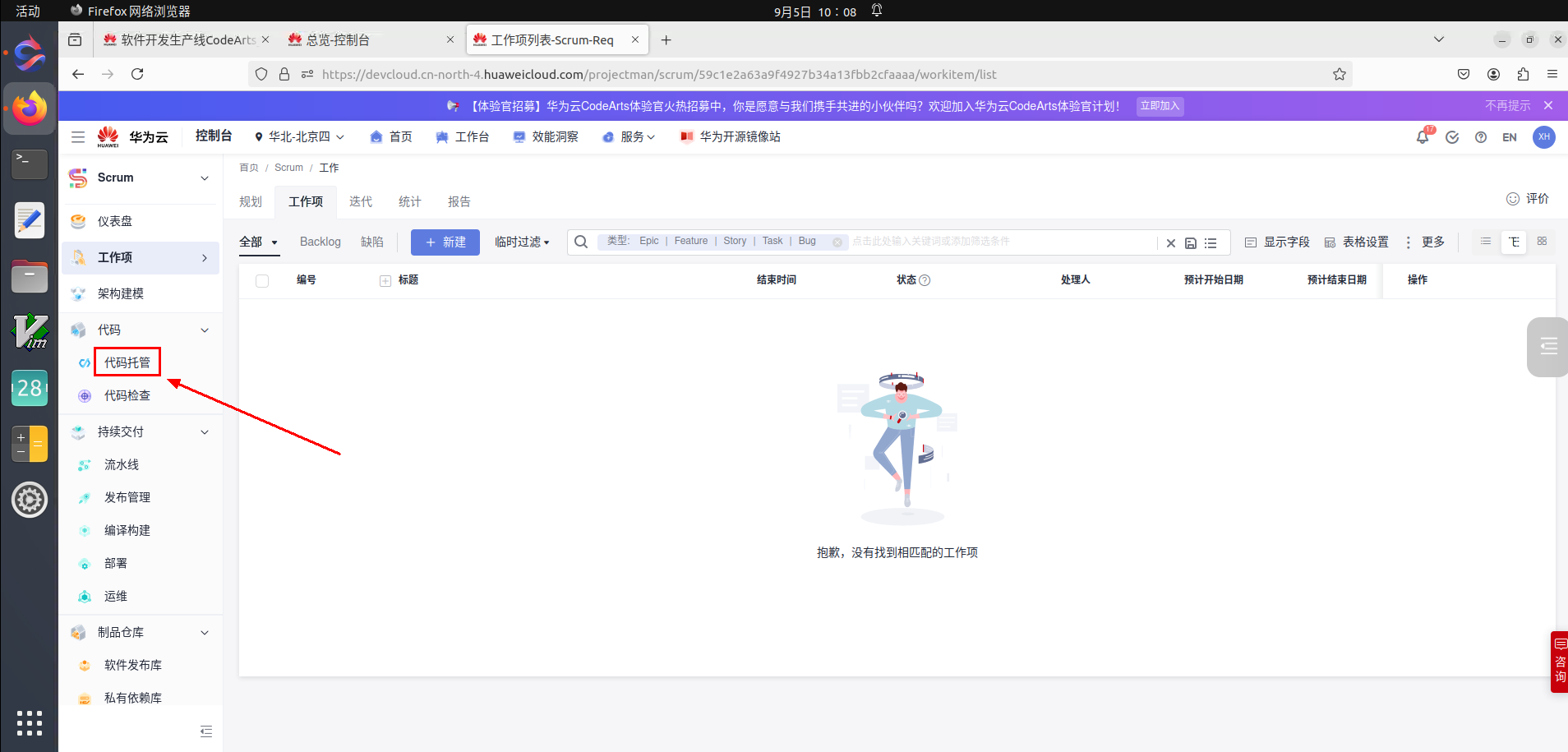This screenshot has height=752, width=1568.
Task: Bookmark this page with star icon
Action: tap(1340, 74)
